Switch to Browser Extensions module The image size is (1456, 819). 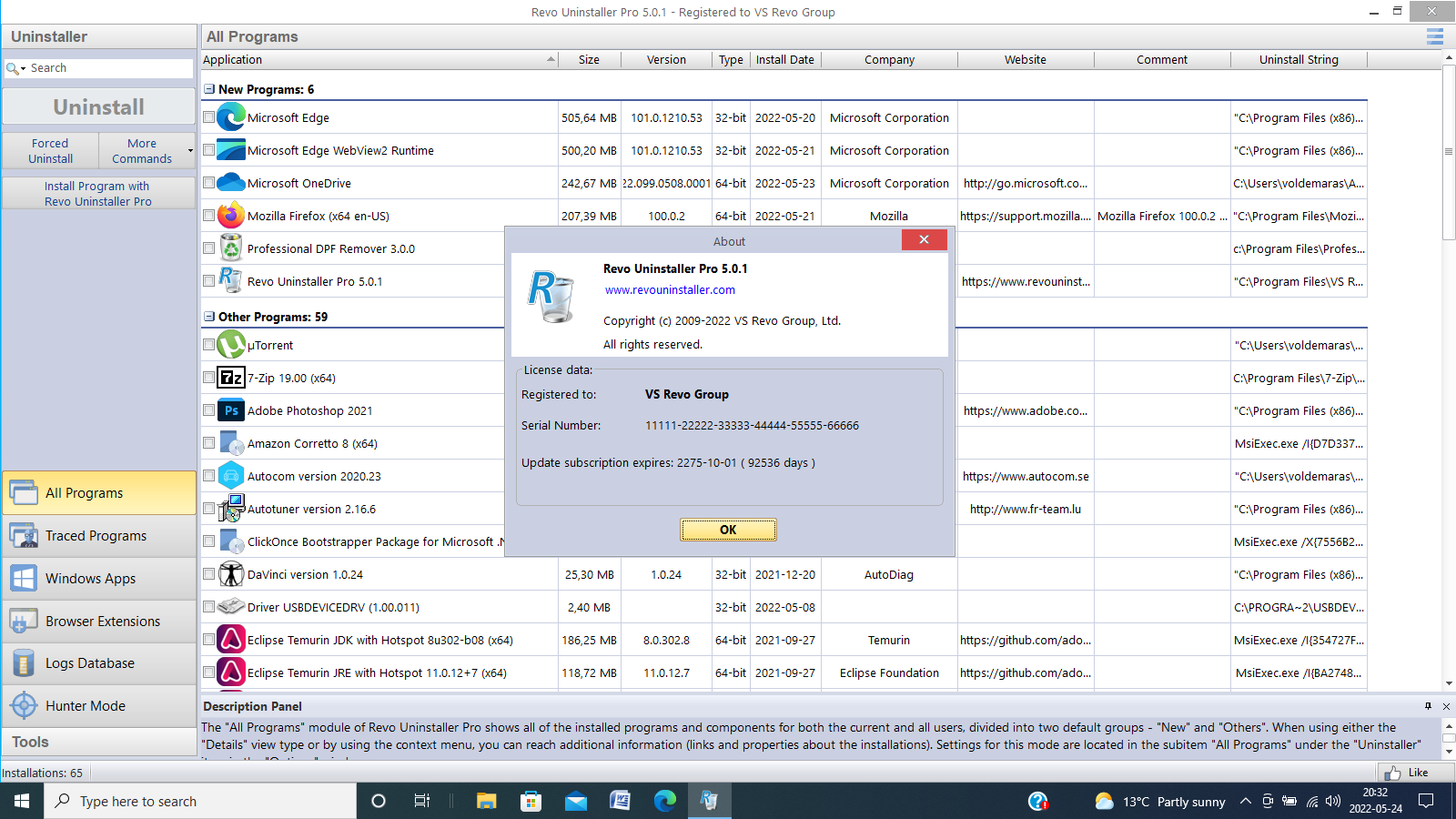click(x=99, y=622)
